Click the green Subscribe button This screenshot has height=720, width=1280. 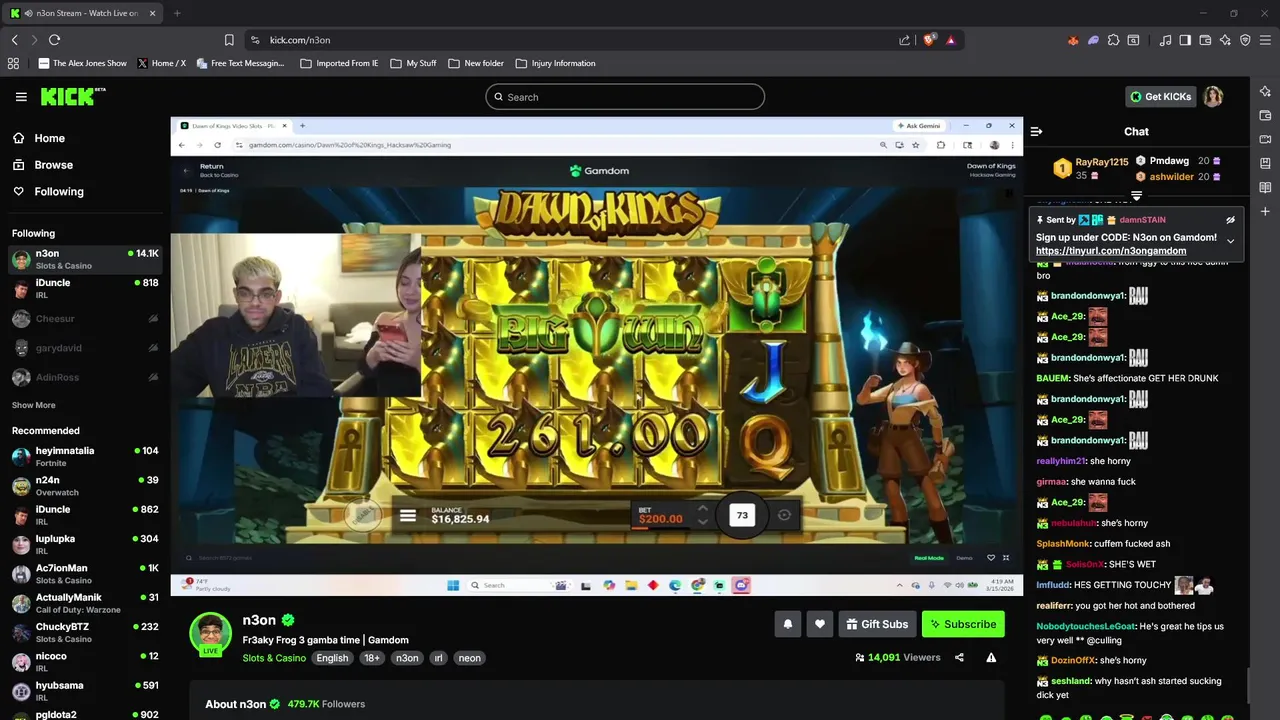[963, 624]
